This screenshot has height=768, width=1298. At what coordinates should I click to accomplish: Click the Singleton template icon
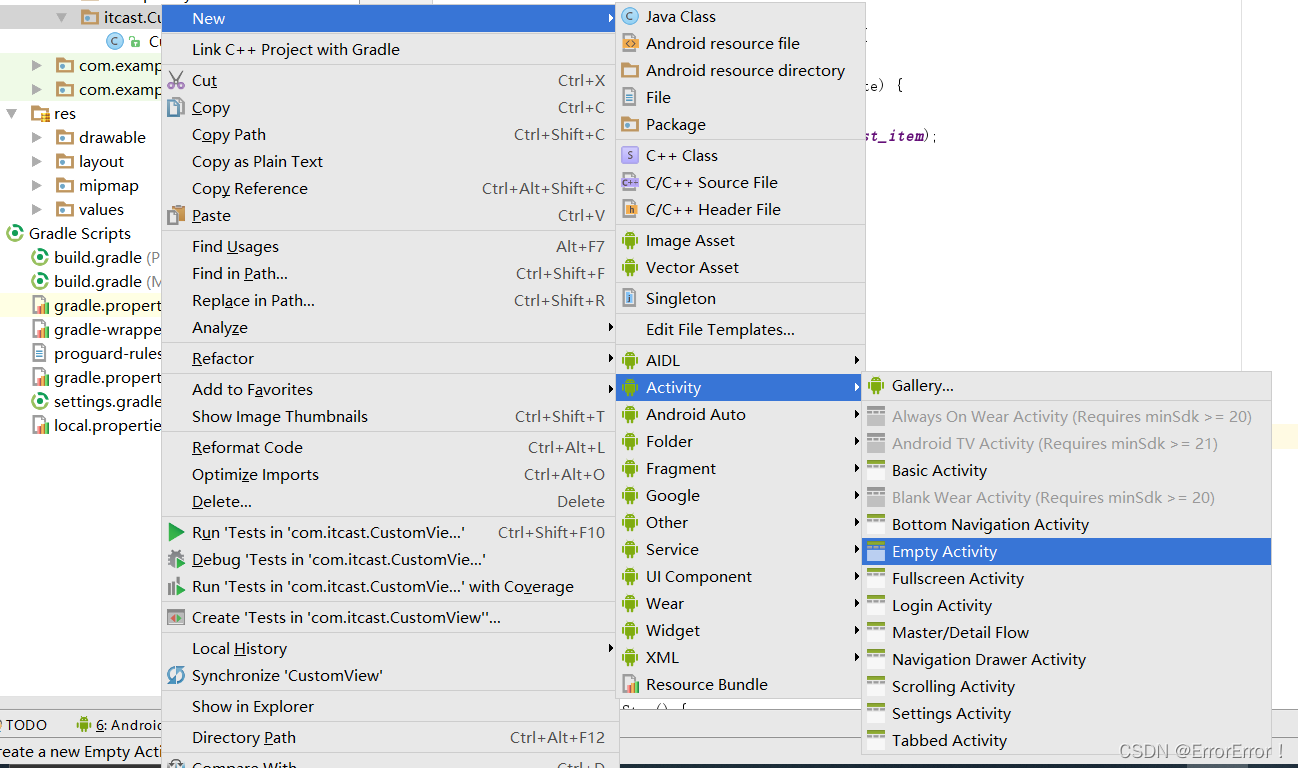point(630,298)
